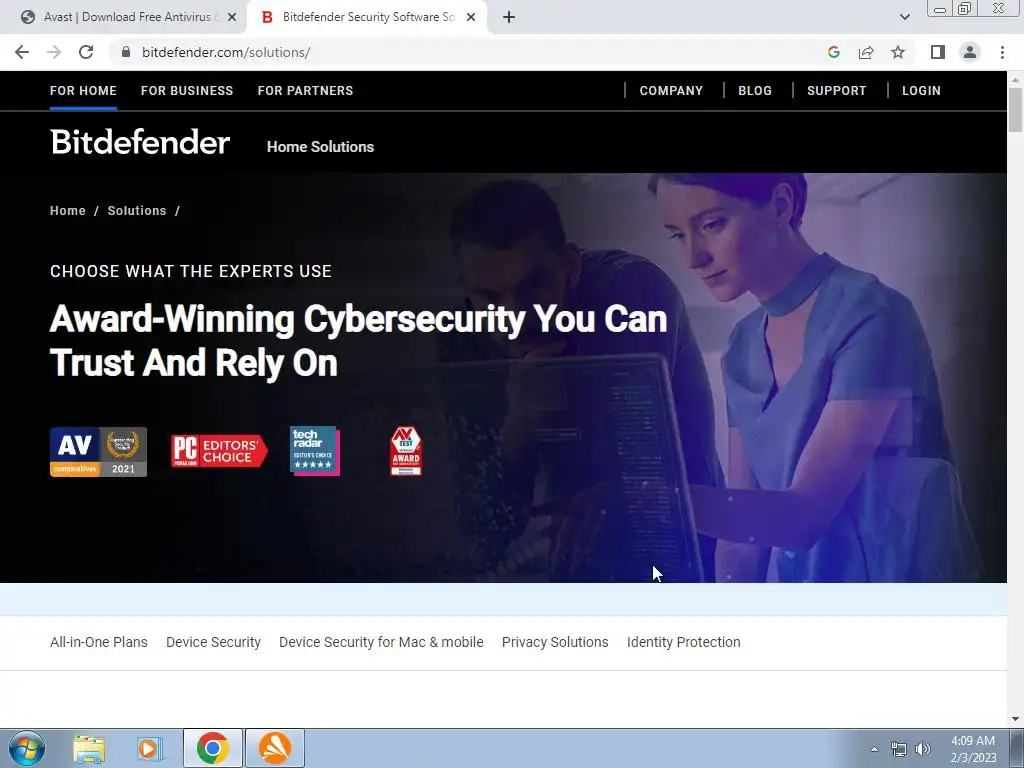
Task: Click the AV Comparatives 2021 badge
Action: (x=98, y=452)
